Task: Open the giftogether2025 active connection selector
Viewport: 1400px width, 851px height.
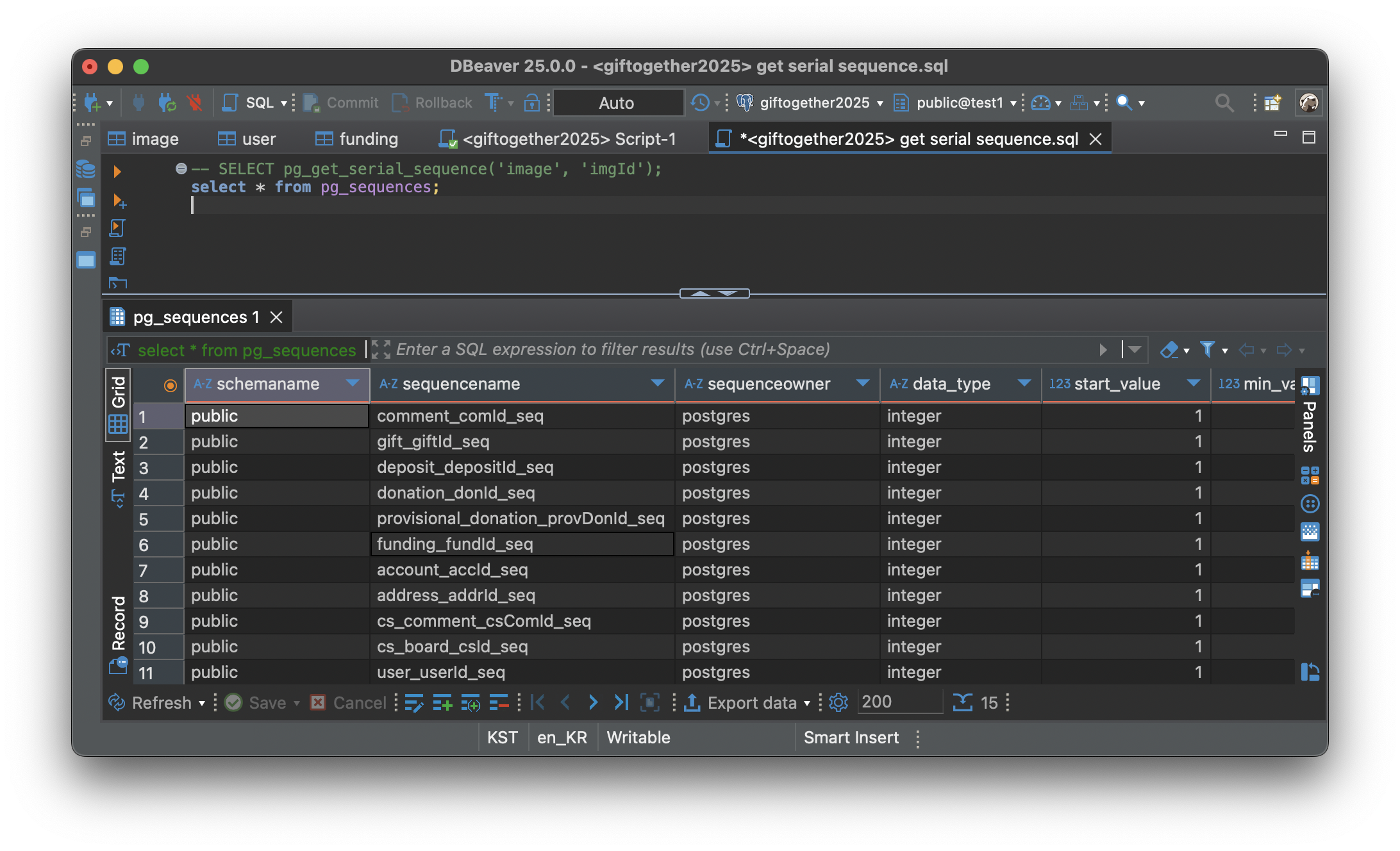Action: (x=810, y=103)
